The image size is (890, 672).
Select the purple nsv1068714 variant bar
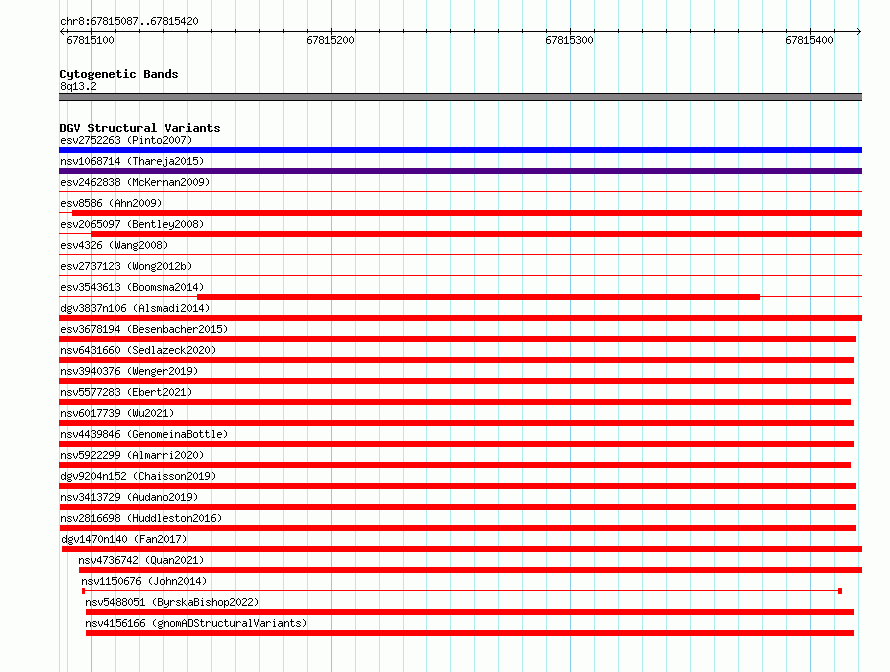[460, 171]
